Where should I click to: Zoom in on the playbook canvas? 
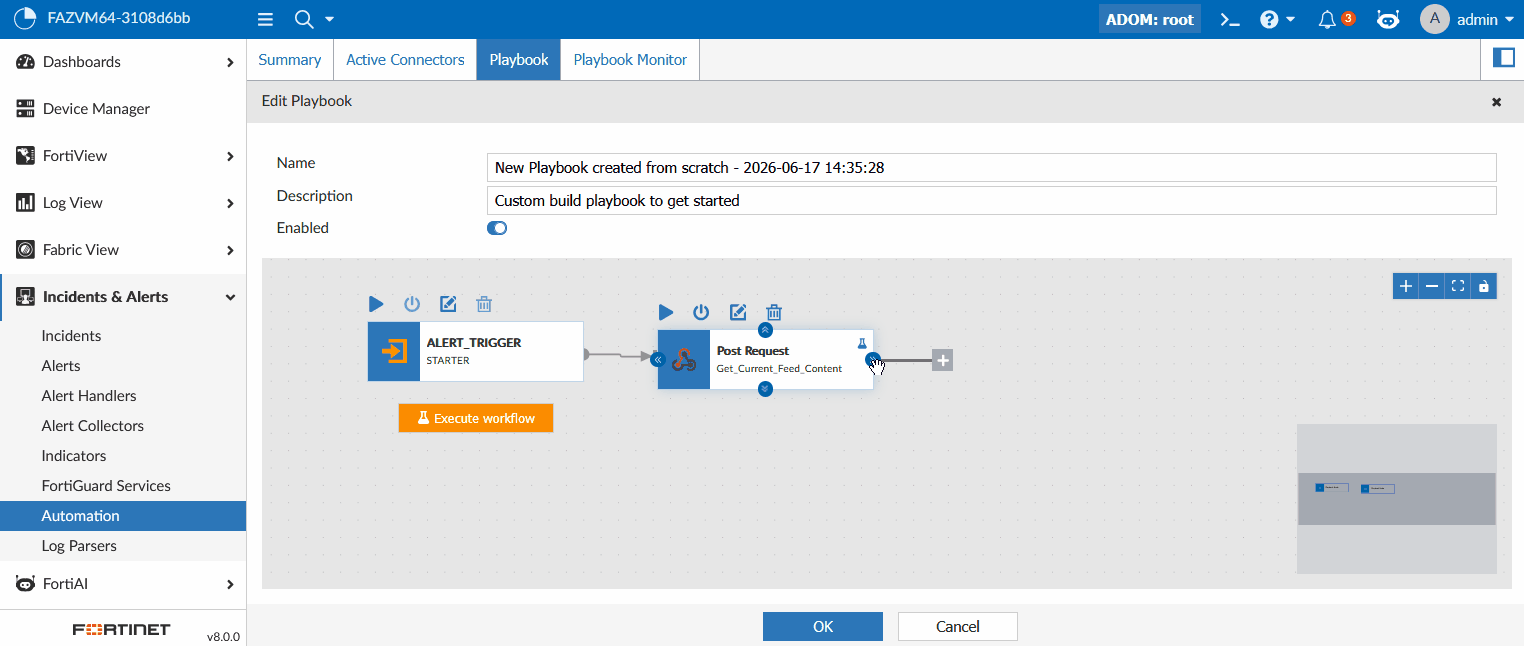tap(1406, 286)
